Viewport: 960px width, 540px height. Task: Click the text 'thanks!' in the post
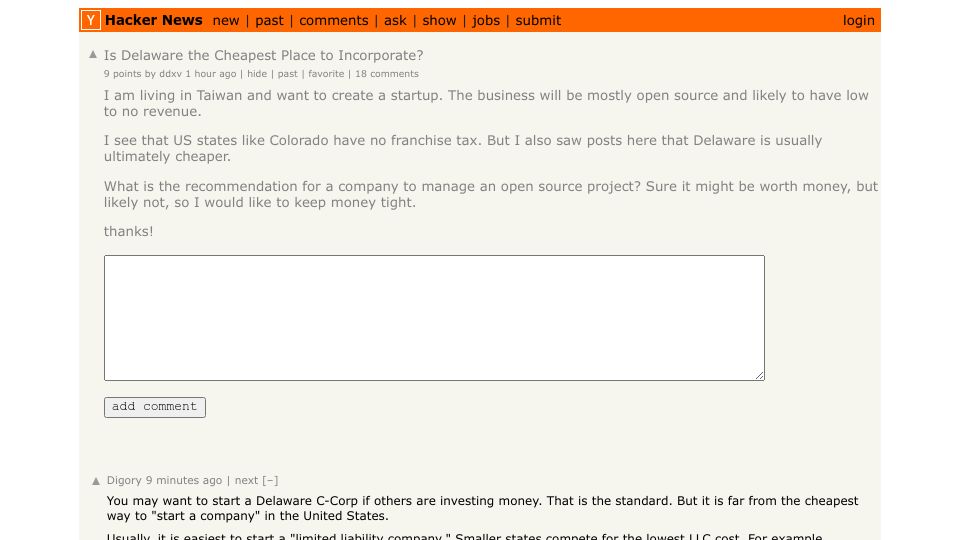(x=129, y=231)
